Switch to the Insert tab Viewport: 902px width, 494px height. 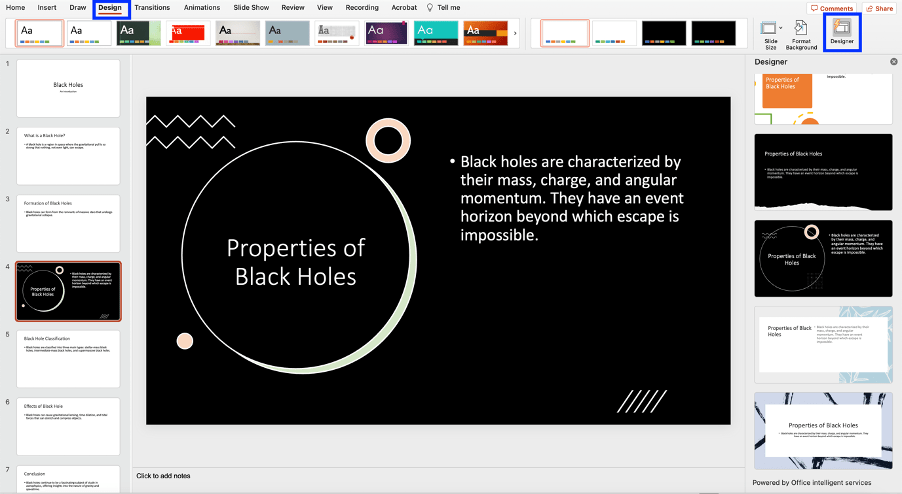coord(47,7)
